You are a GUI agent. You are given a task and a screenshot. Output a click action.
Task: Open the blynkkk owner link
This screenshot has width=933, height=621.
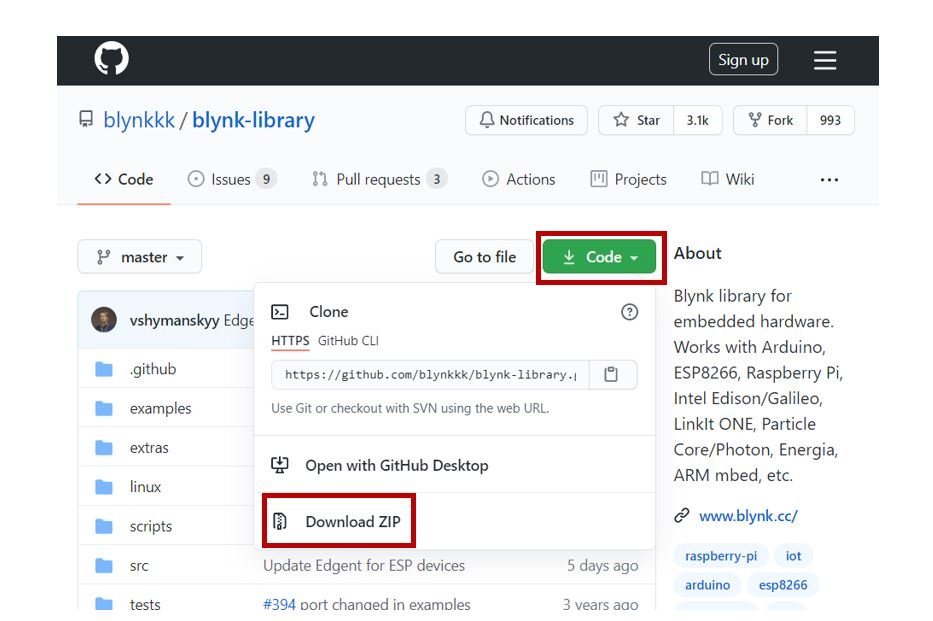(x=139, y=120)
